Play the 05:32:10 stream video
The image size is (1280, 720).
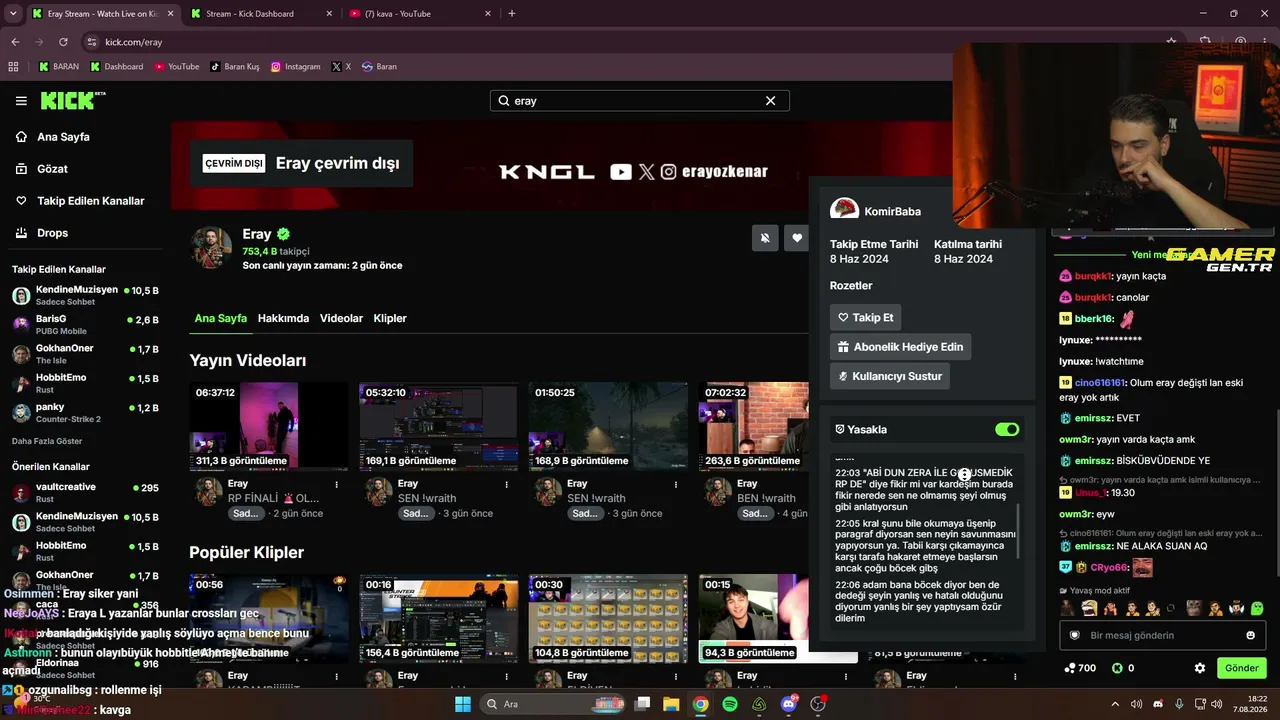(x=438, y=426)
